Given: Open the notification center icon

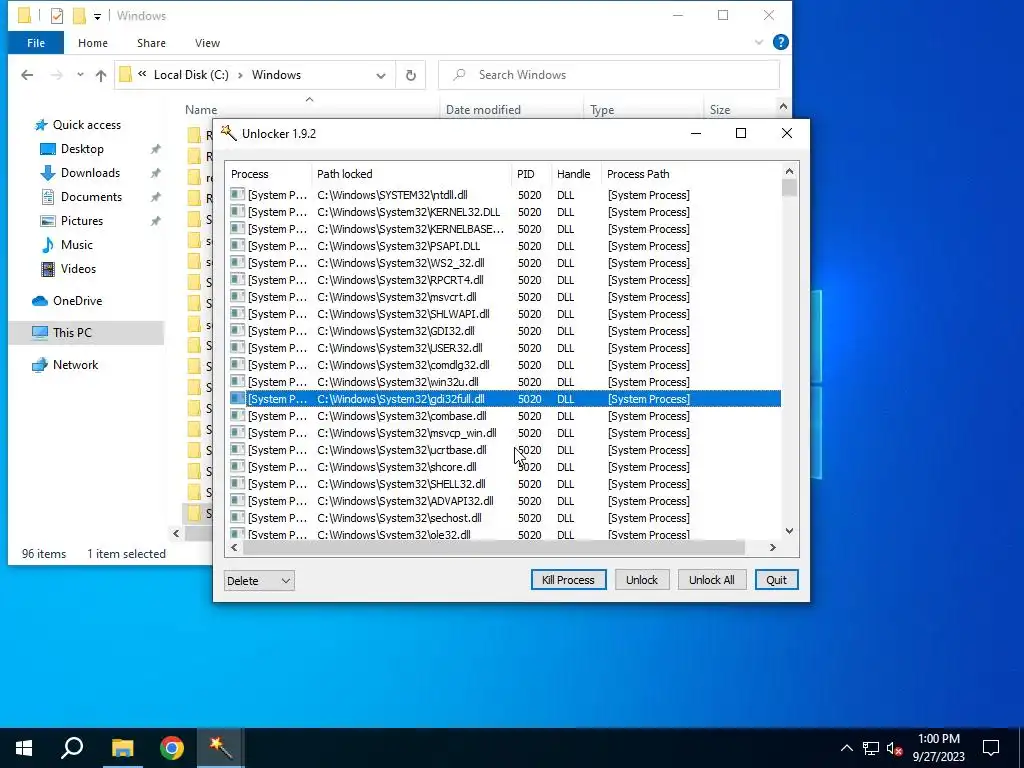Looking at the screenshot, I should pyautogui.click(x=991, y=748).
